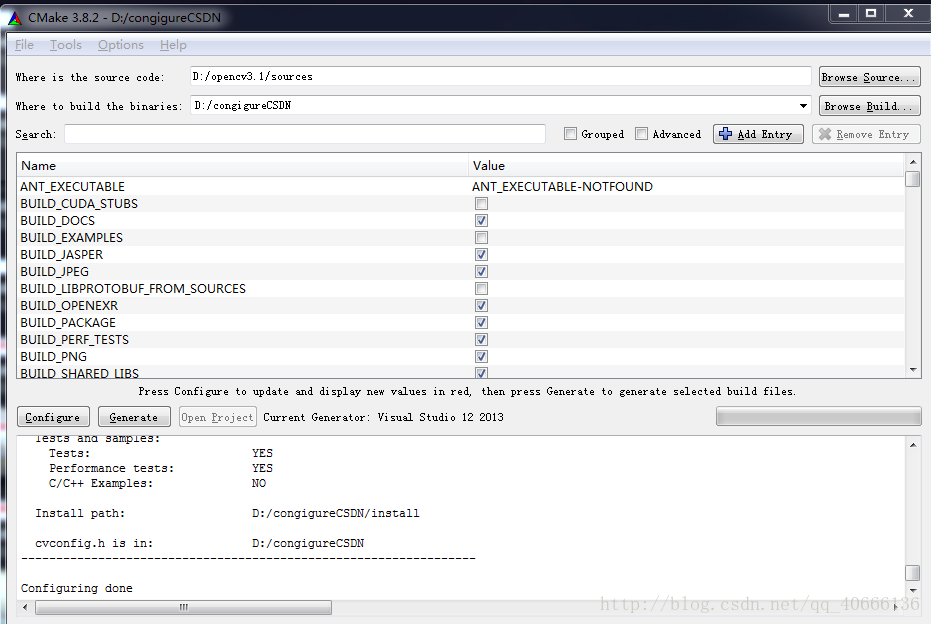Click the cache list scroll down arrow
This screenshot has width=931, height=624.
pos(913,369)
